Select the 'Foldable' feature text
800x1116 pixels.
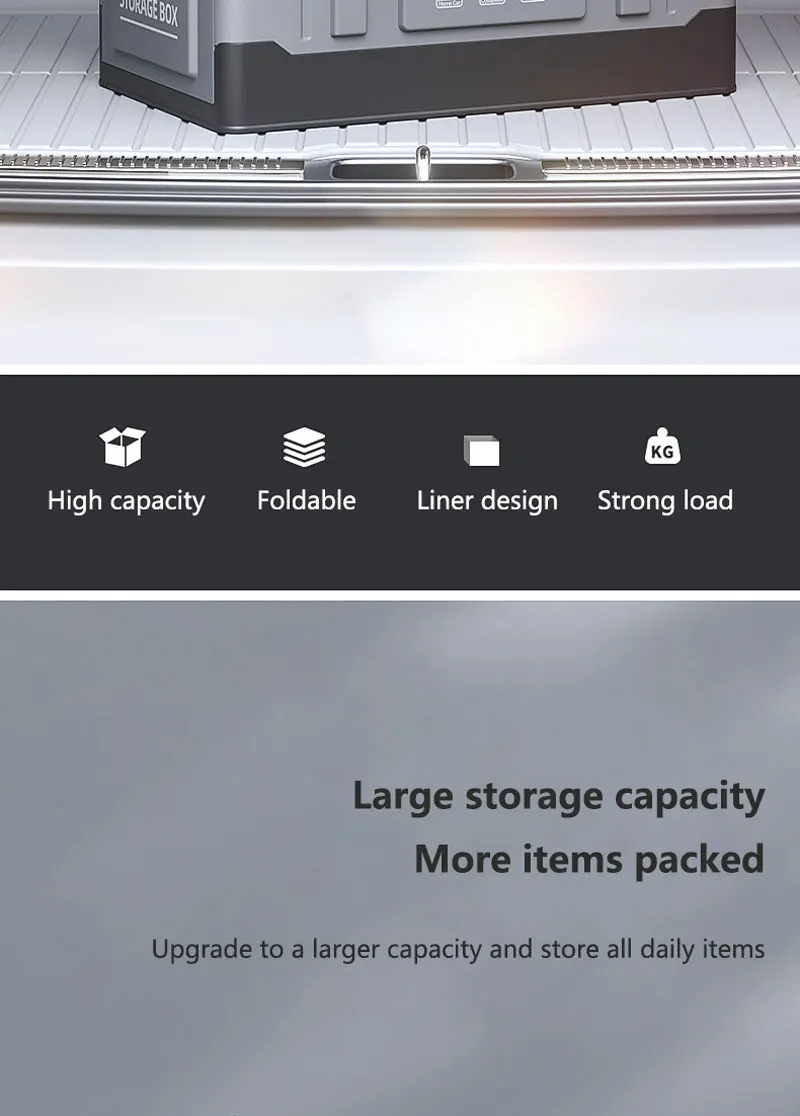[306, 500]
